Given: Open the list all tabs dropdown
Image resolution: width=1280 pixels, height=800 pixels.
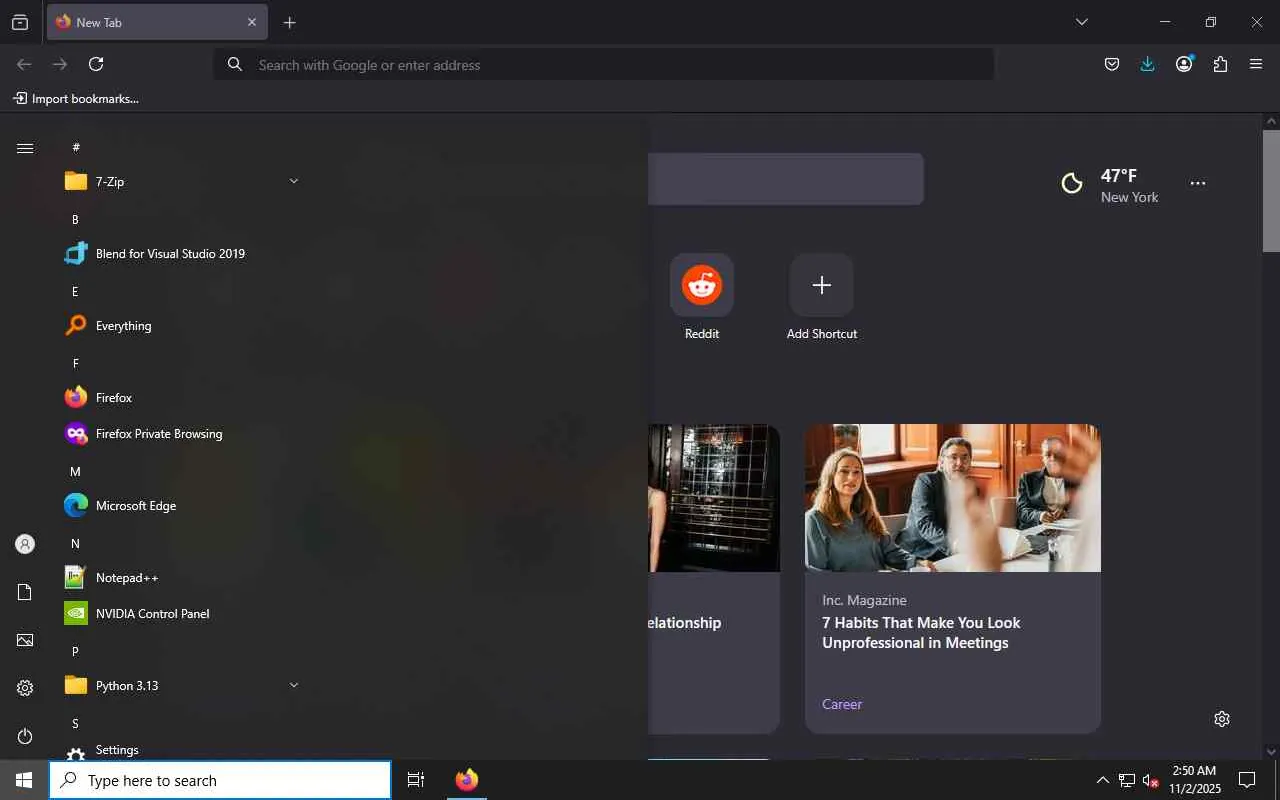Looking at the screenshot, I should (x=1081, y=22).
